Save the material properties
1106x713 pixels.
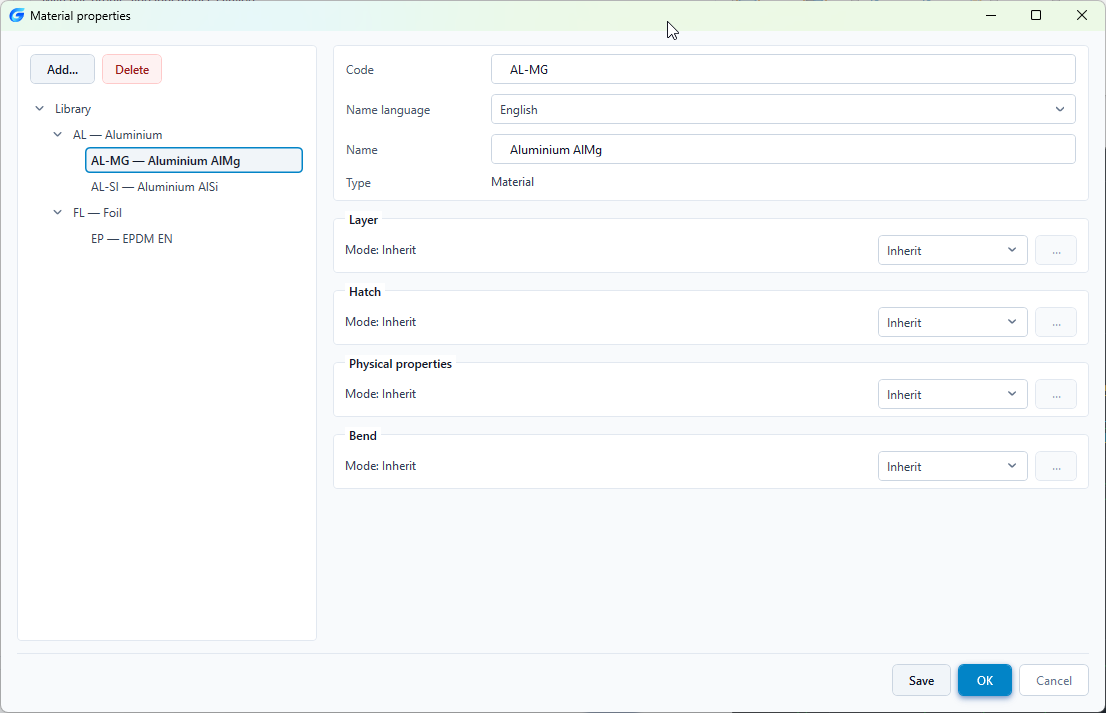point(921,681)
